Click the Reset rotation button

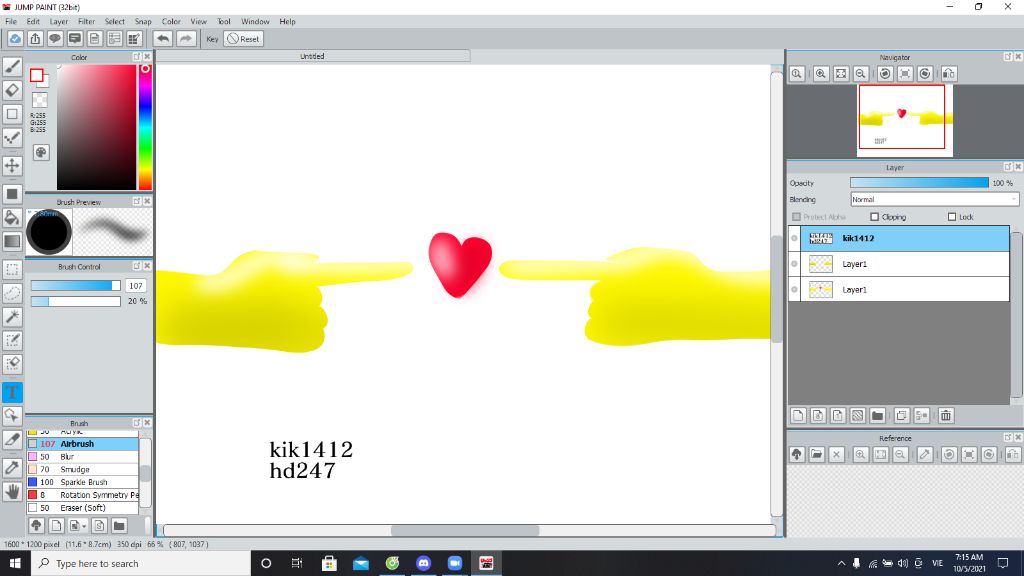pyautogui.click(x=243, y=39)
